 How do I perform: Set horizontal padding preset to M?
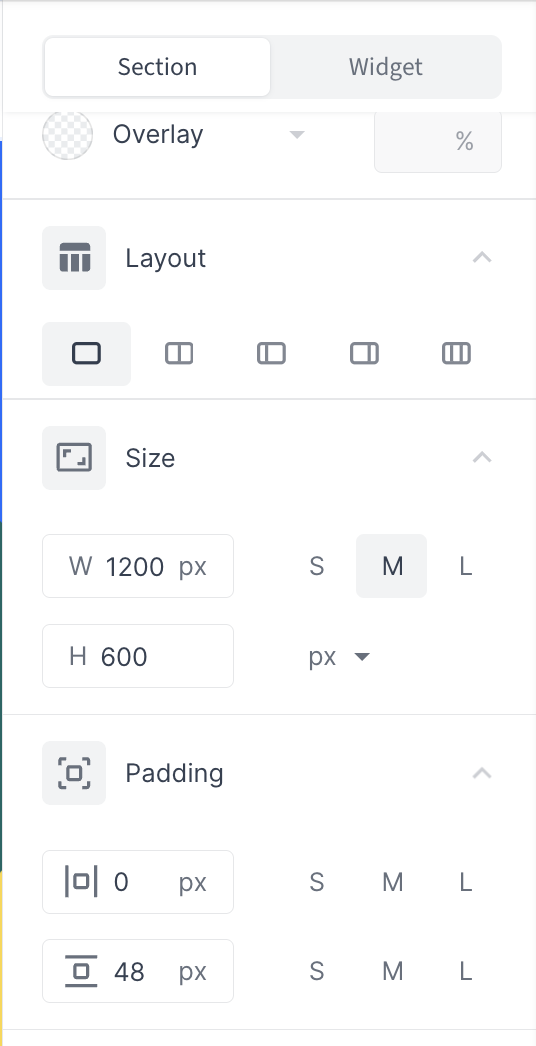[x=392, y=883]
